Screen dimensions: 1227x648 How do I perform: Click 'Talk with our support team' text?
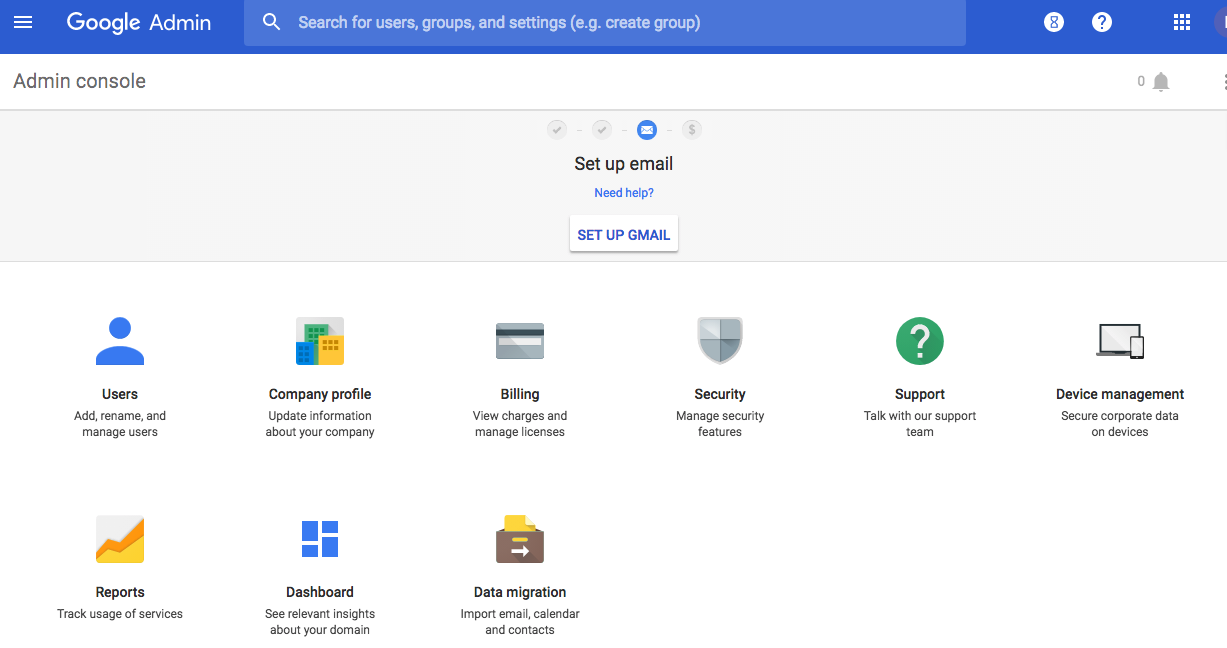[x=920, y=424]
